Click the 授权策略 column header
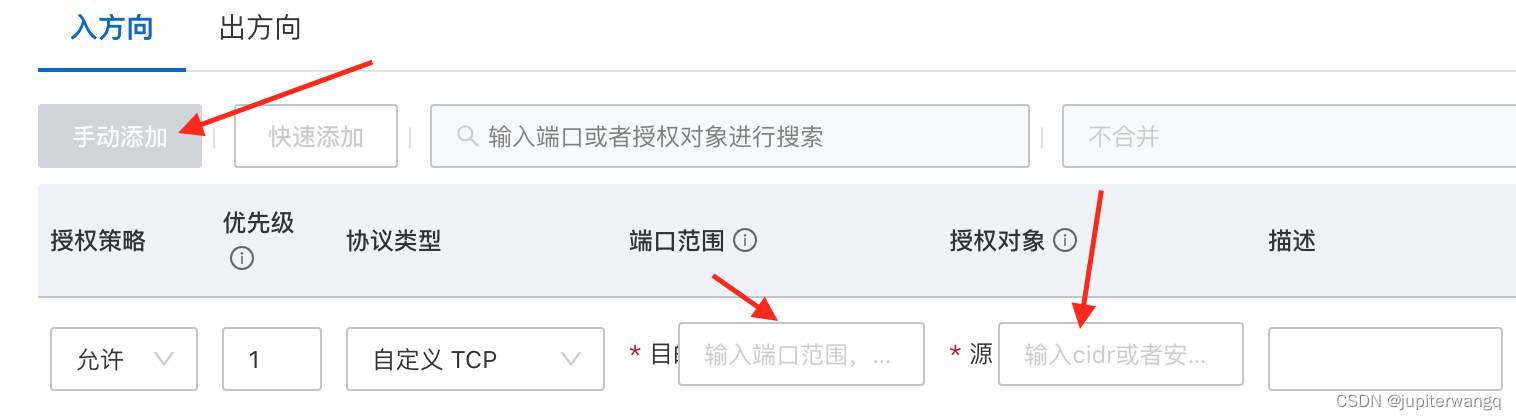This screenshot has height=420, width=1516. click(98, 240)
